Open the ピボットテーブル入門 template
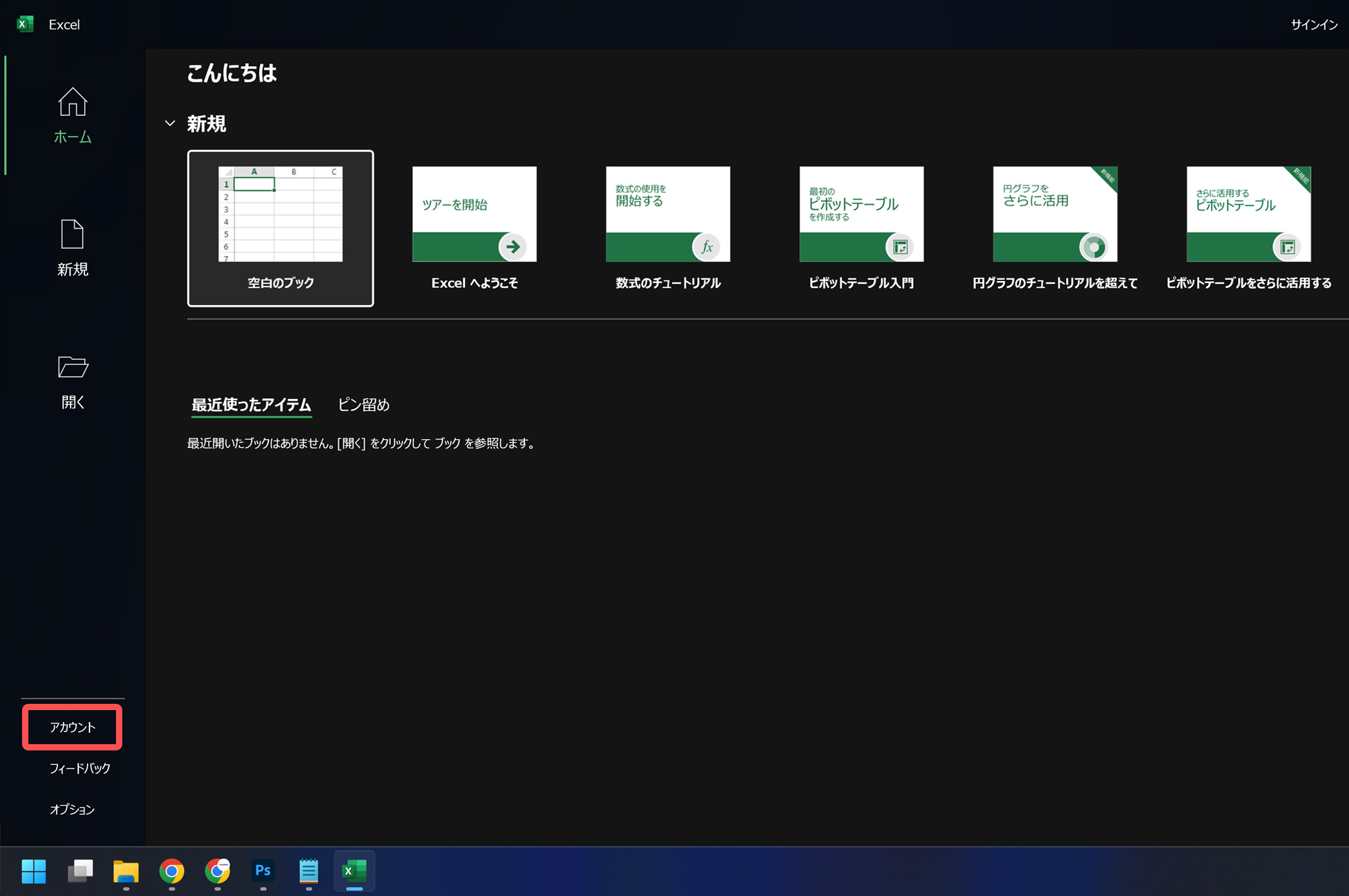This screenshot has width=1349, height=896. click(861, 215)
